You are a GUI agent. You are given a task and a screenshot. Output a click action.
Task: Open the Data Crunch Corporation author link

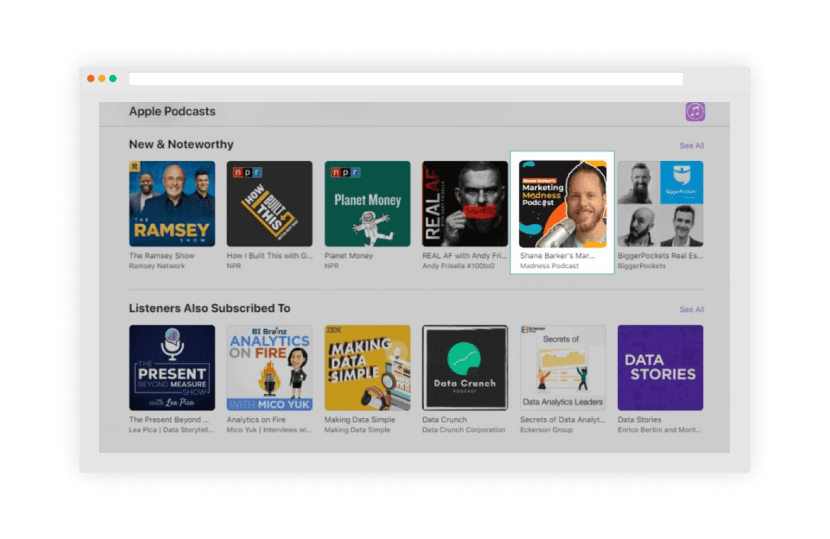tap(463, 430)
